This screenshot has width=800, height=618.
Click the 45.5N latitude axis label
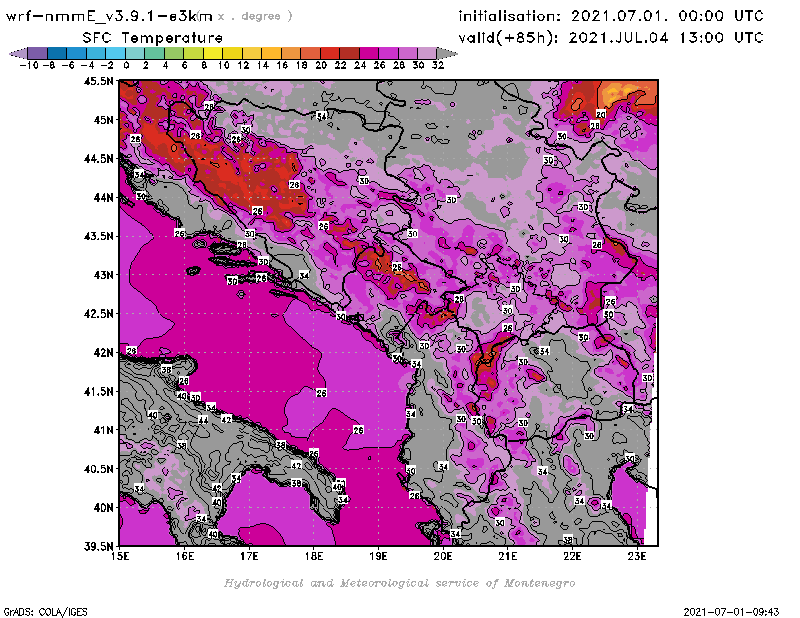[x=98, y=81]
